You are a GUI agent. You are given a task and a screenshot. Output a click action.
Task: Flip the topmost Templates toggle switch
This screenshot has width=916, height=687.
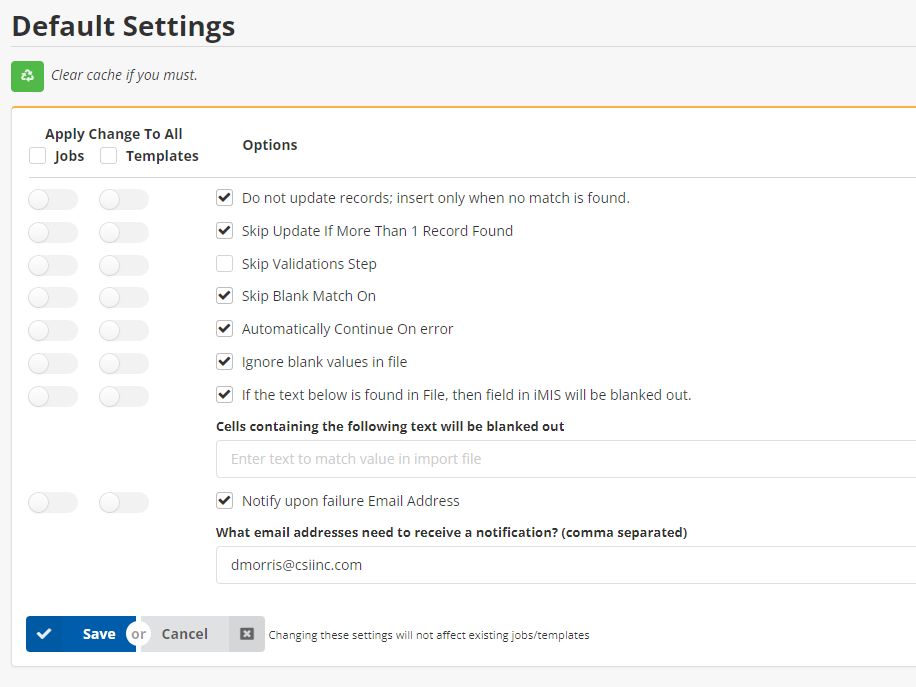coord(123,199)
